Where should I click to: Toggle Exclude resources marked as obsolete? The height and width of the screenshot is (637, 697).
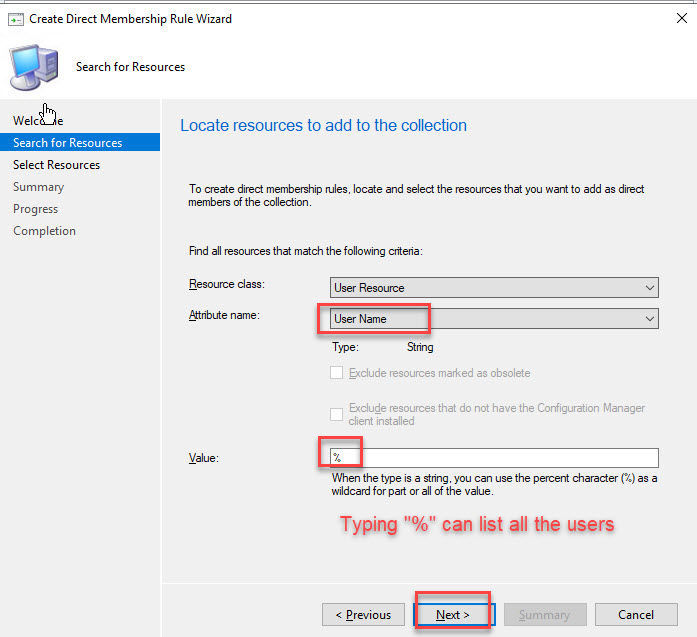click(x=337, y=373)
